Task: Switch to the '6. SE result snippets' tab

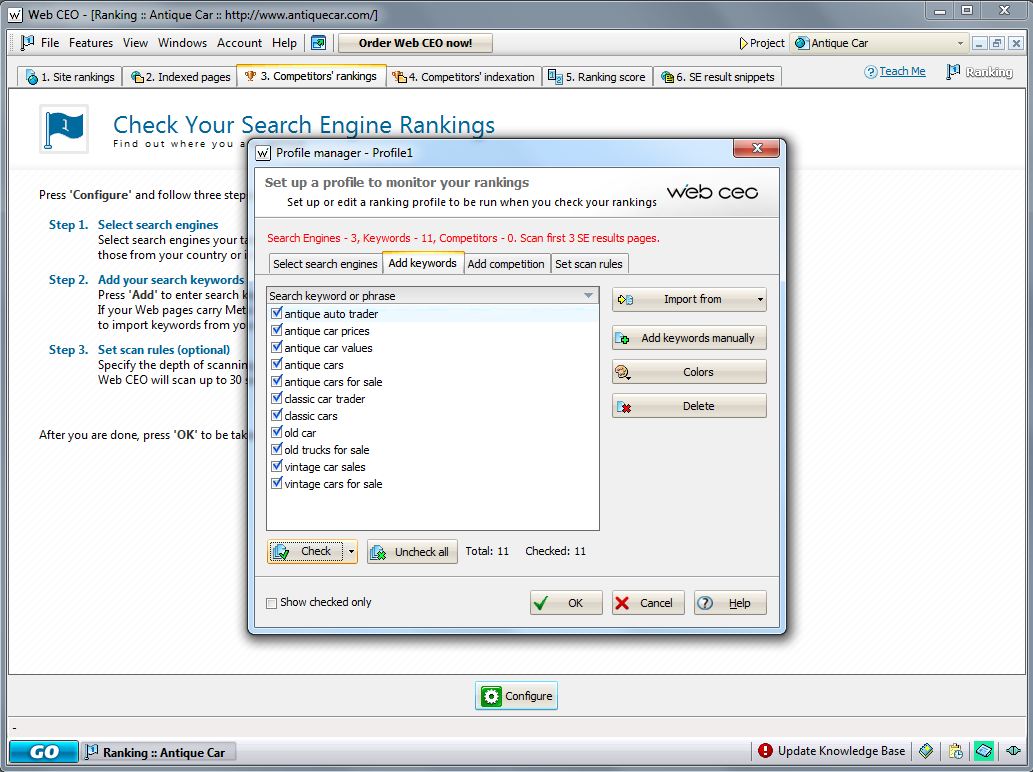Action: (x=718, y=77)
